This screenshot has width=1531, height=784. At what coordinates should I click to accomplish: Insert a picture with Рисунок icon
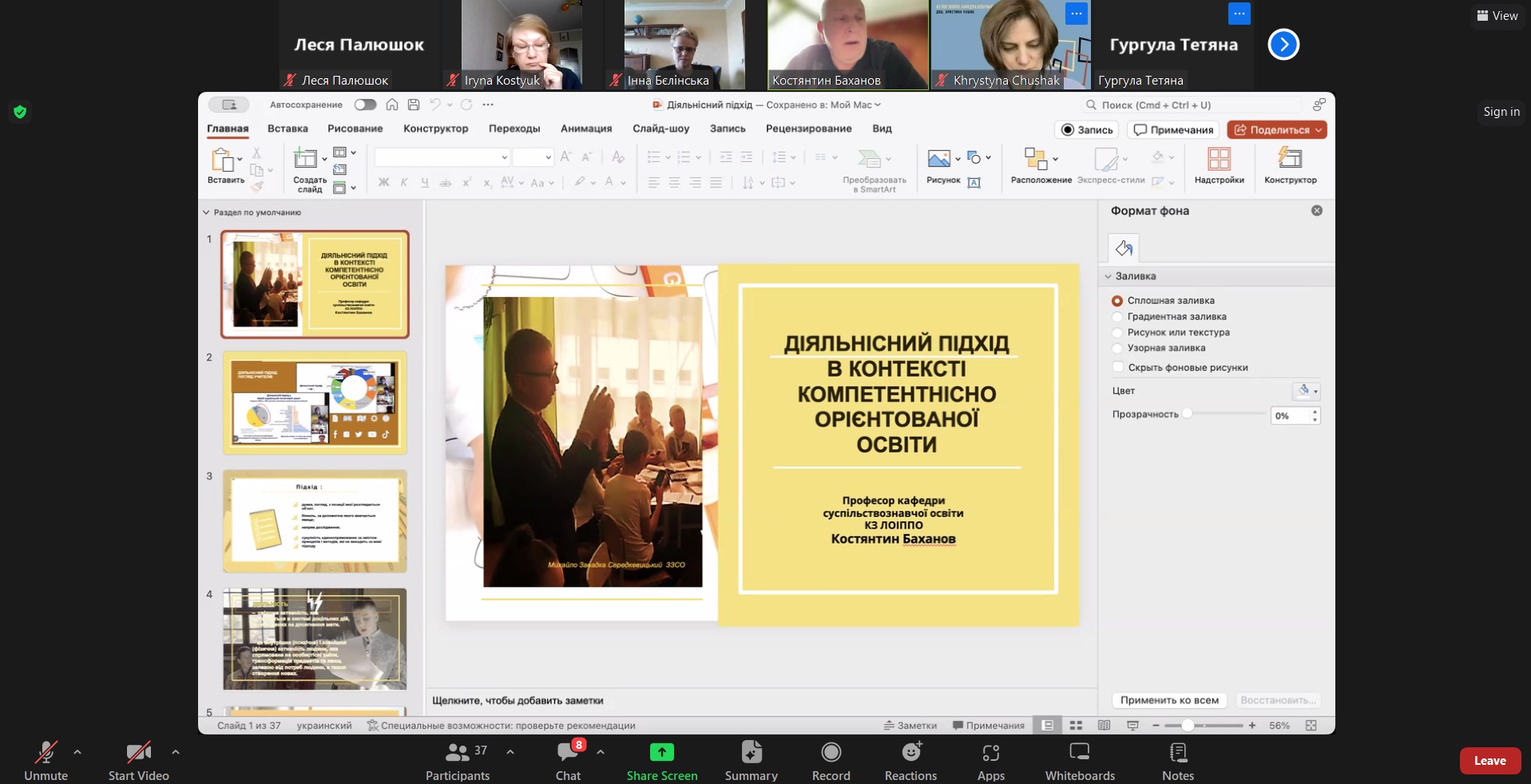tap(938, 159)
